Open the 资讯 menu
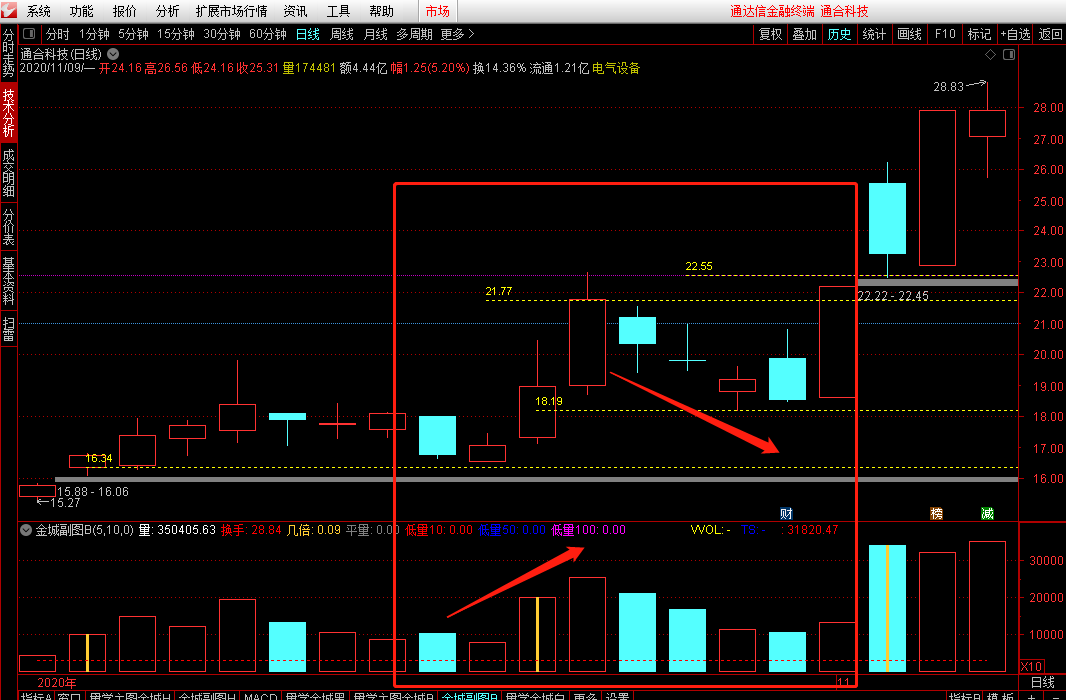 (x=296, y=12)
